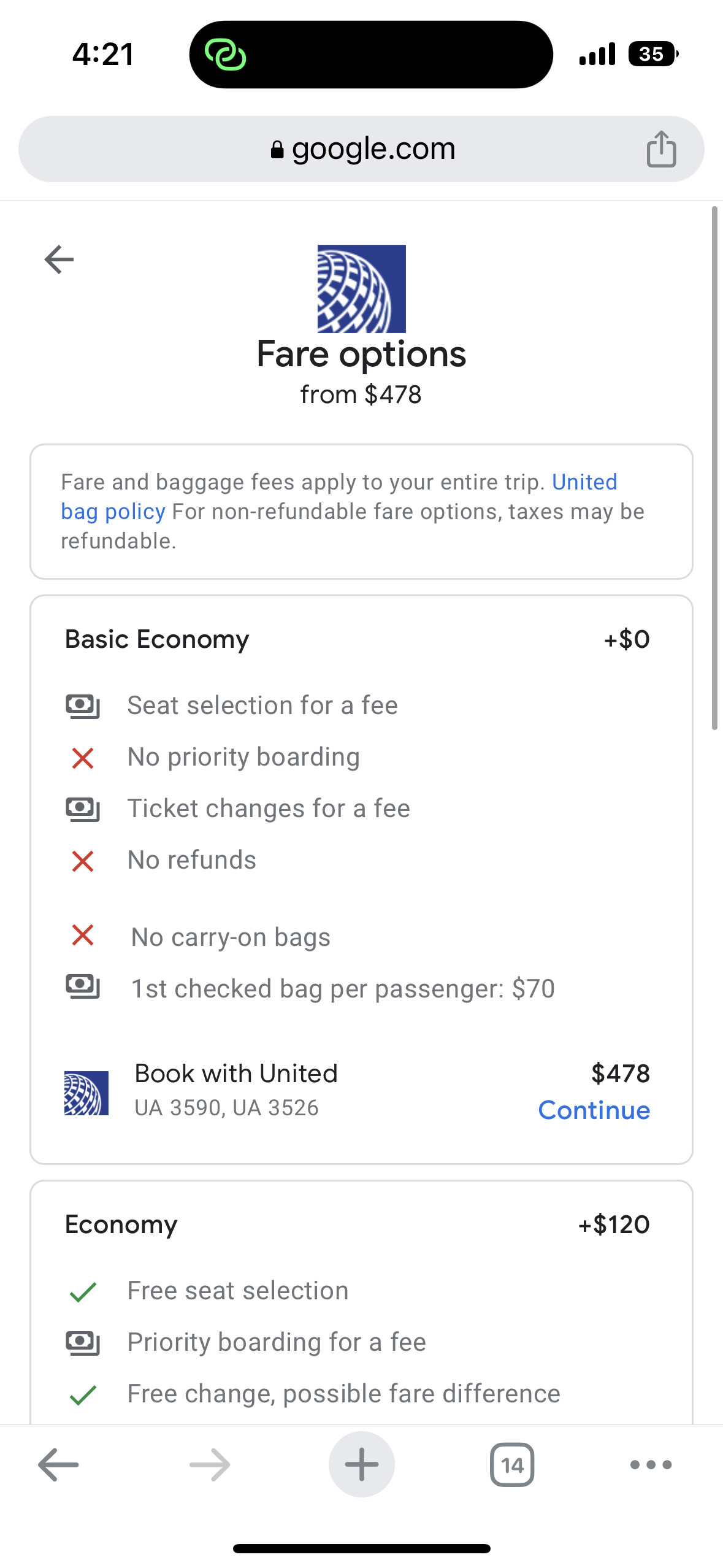
Task: Click the fee icon for 1st checked bag
Action: pos(83,987)
